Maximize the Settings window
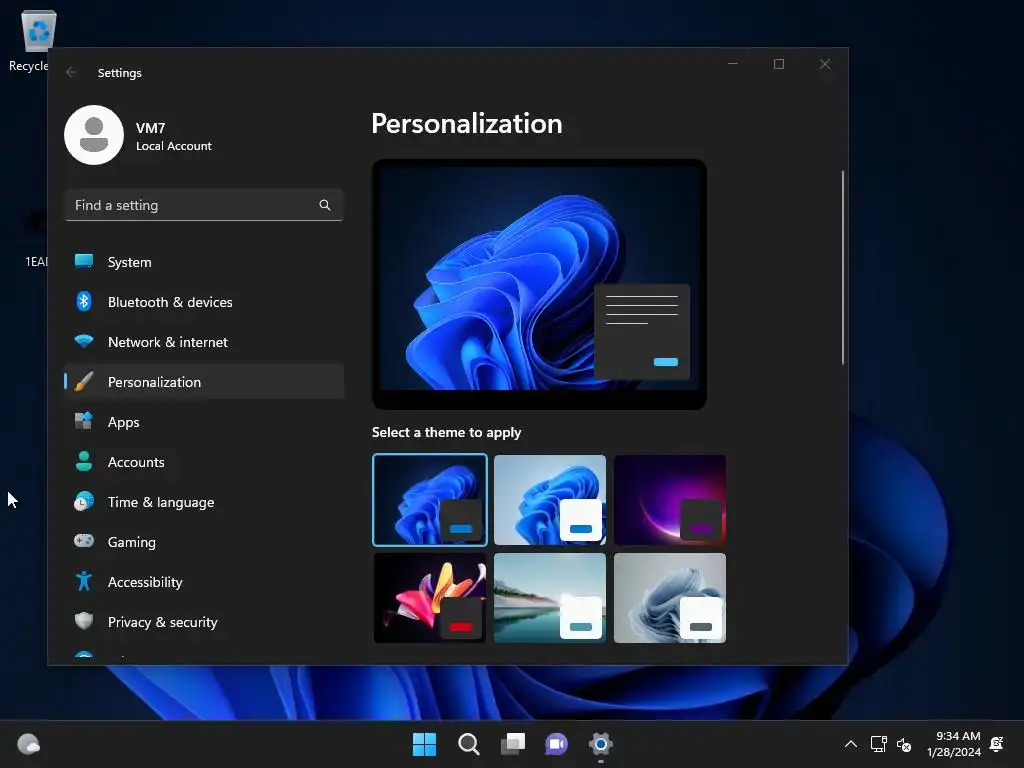Image resolution: width=1024 pixels, height=768 pixels. (x=779, y=64)
